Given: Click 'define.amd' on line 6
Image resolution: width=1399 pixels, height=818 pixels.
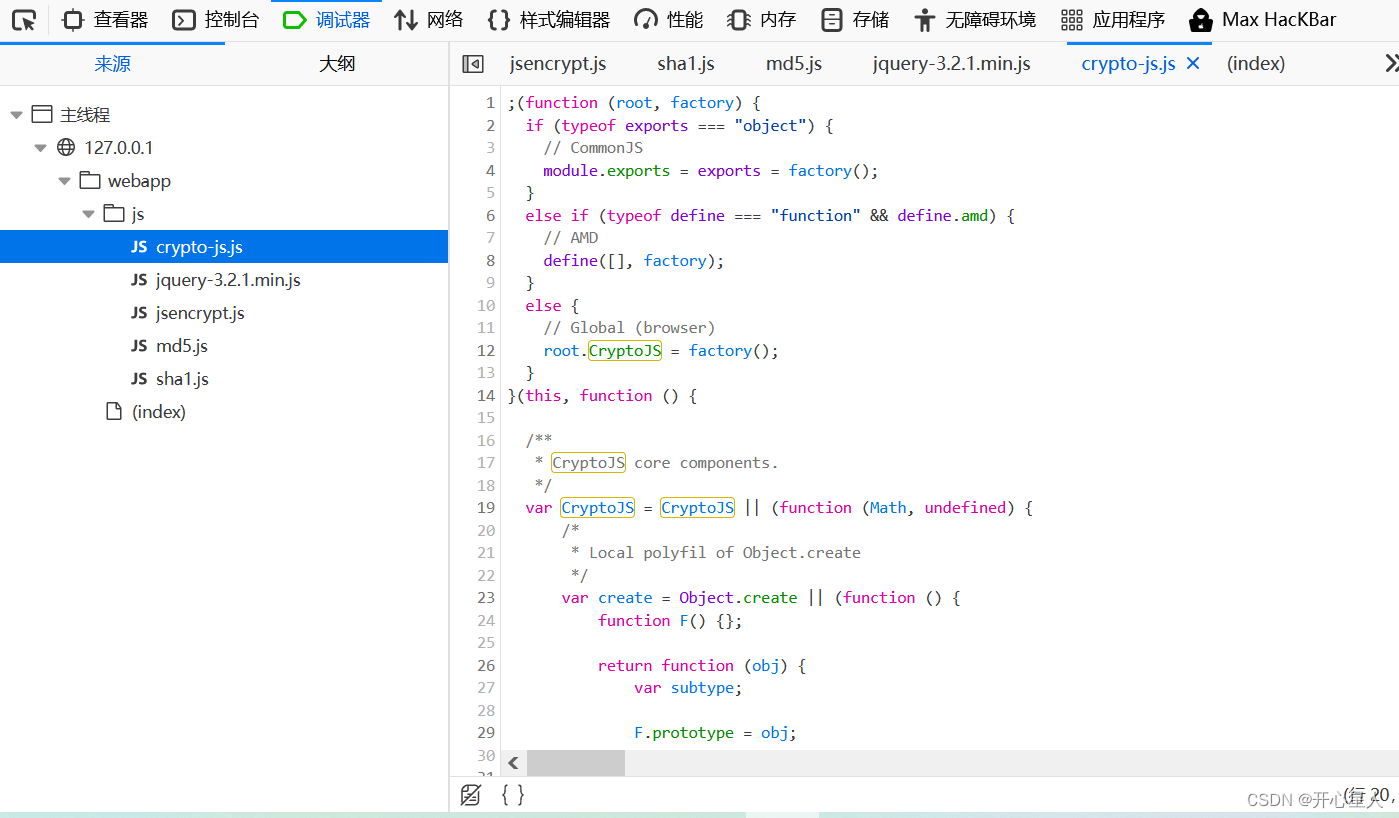Looking at the screenshot, I should point(942,216).
